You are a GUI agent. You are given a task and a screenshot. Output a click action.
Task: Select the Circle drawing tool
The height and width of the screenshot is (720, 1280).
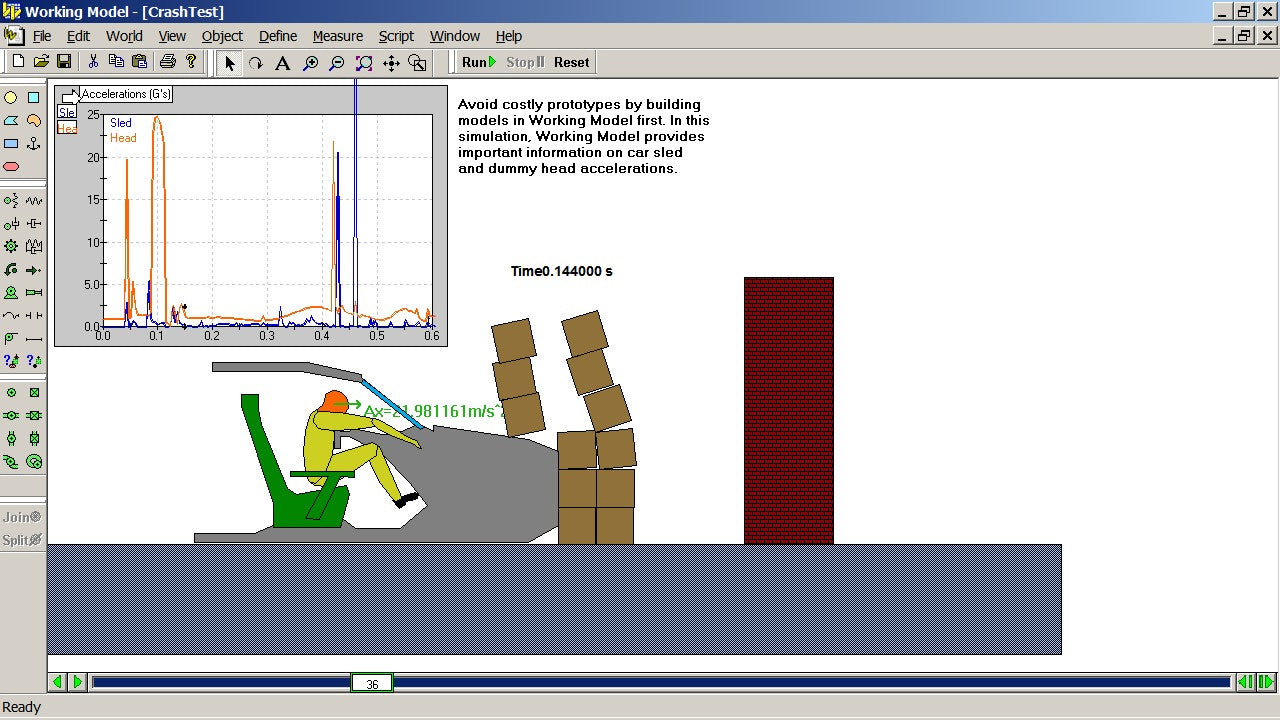tap(11, 98)
